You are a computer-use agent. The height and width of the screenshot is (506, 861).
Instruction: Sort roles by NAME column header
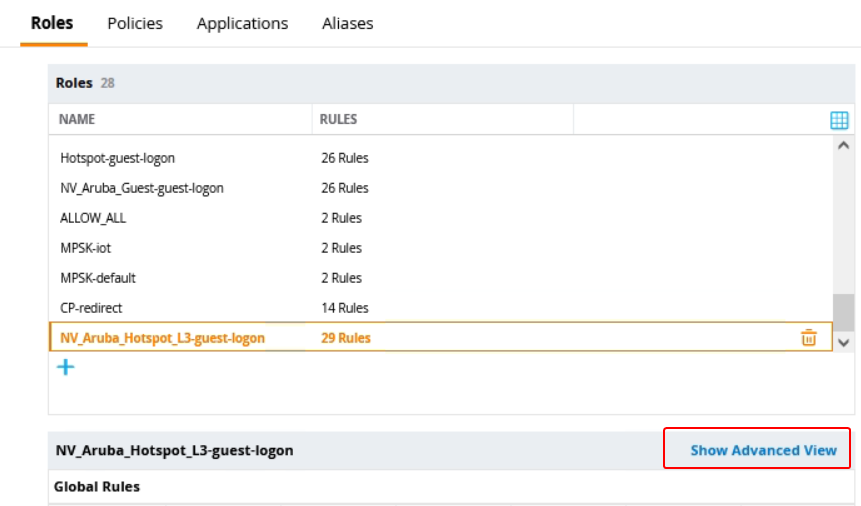click(77, 119)
